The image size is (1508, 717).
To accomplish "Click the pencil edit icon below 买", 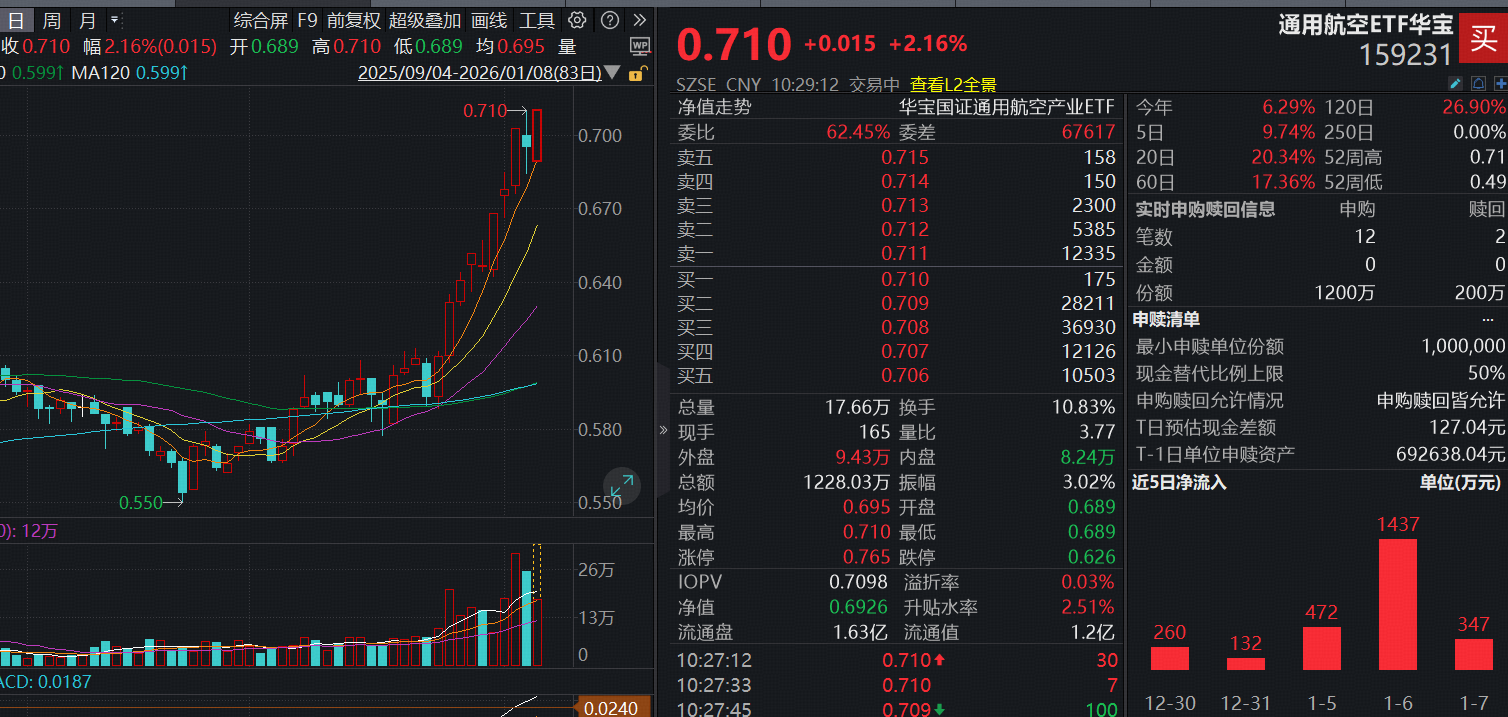I will 1455,84.
